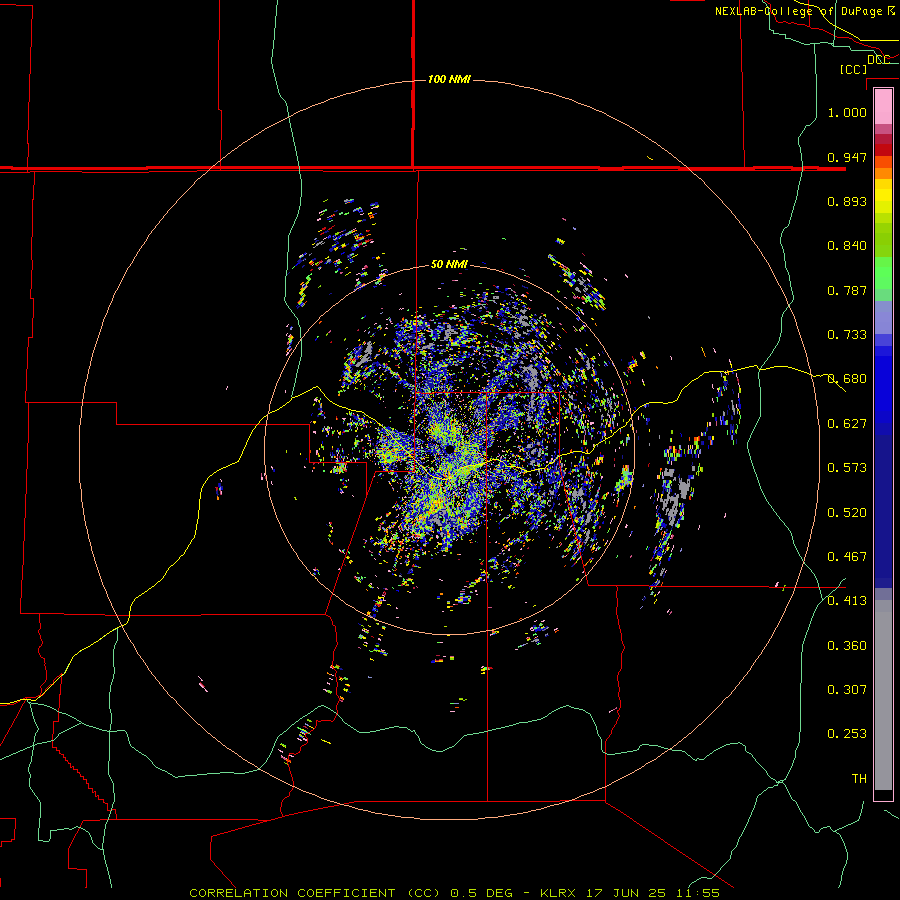The height and width of the screenshot is (900, 900).
Task: Click the 0.360 scale value
Action: click(847, 646)
